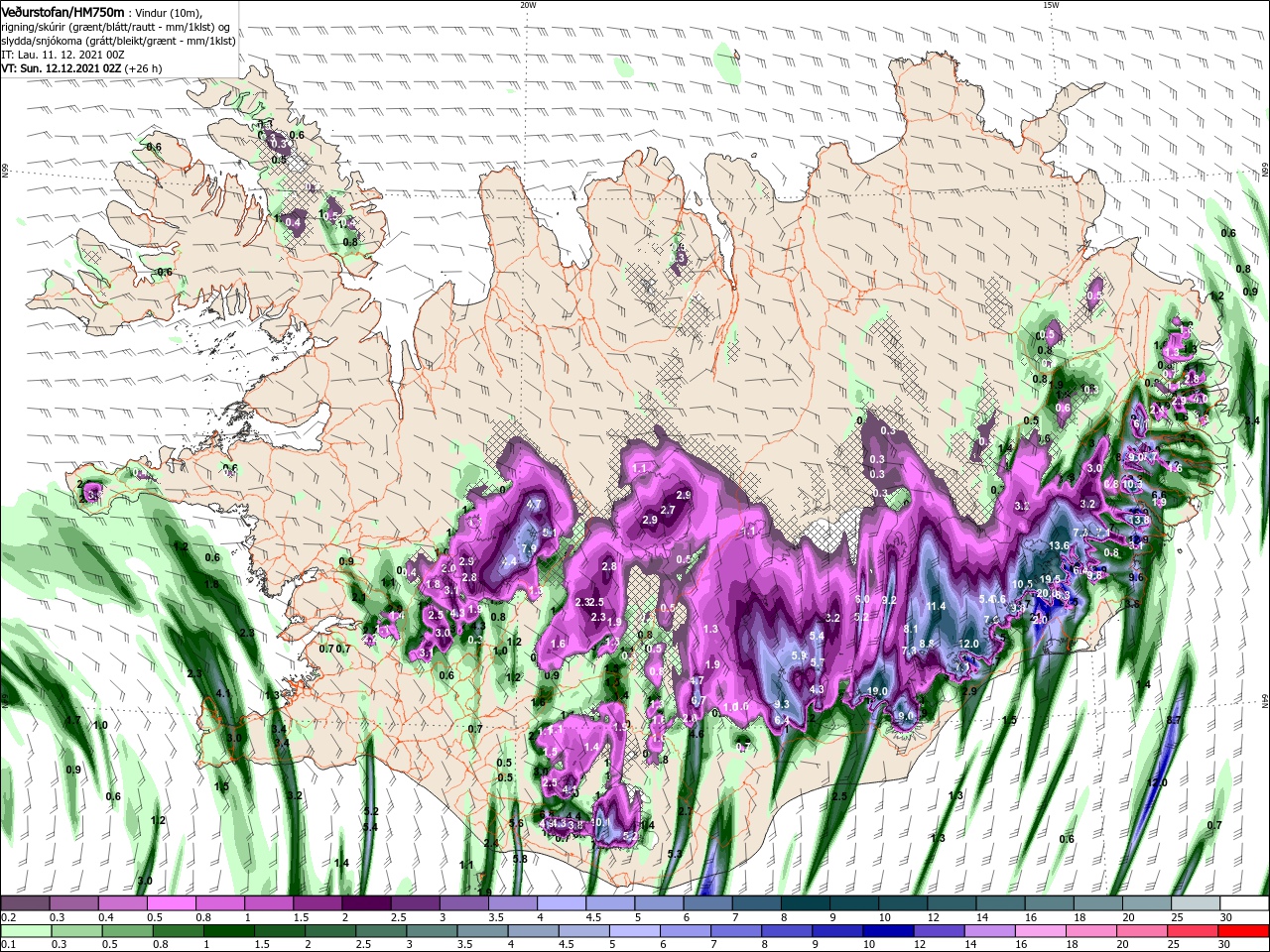The height and width of the screenshot is (952, 1270).
Task: Pick the dark purple 0.2–0.3 snow scale swatch
Action: click(25, 902)
